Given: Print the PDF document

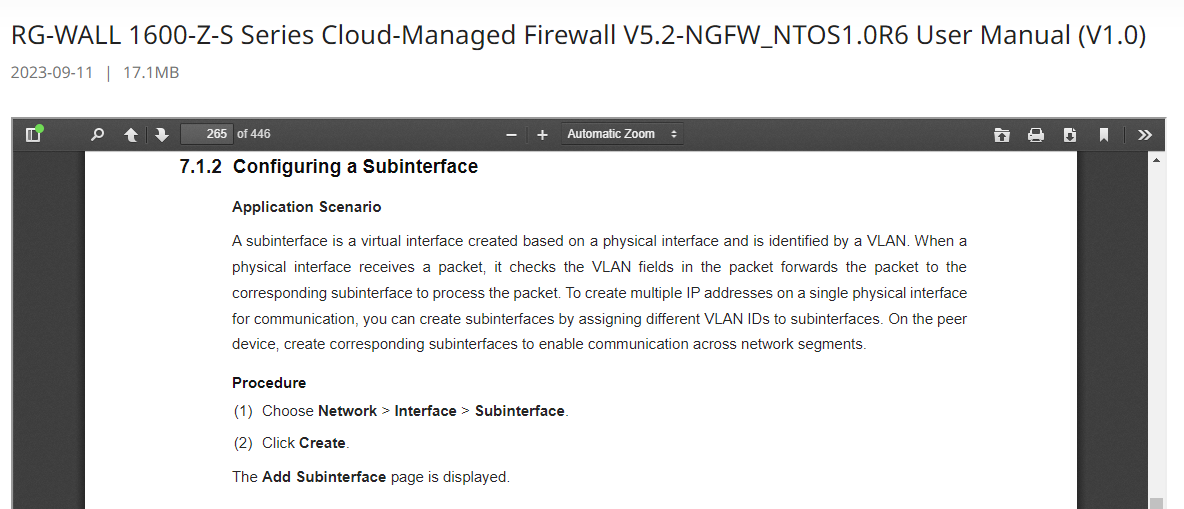Looking at the screenshot, I should click(1036, 134).
